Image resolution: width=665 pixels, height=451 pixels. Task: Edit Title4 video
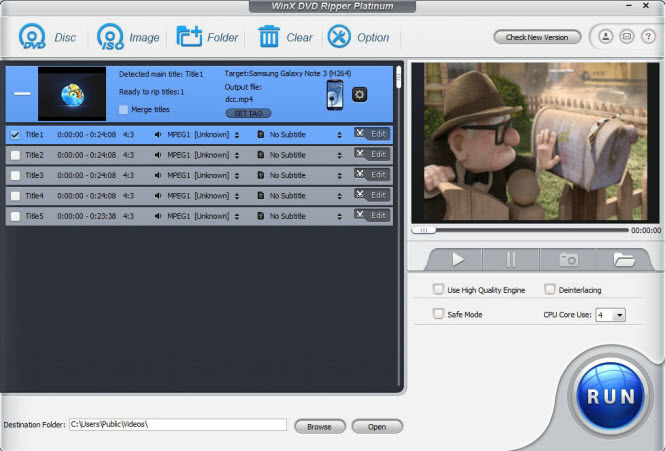372,195
